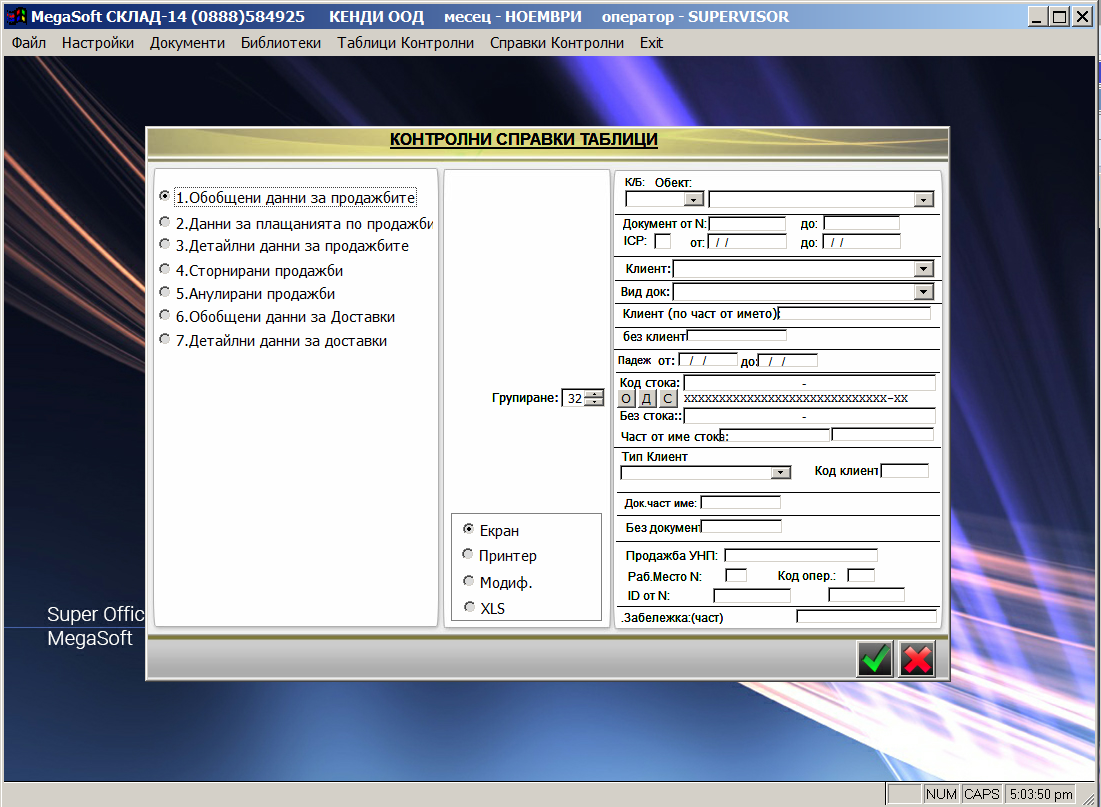Screen dimensions: 1101x807
Task: Cancel using the red X button
Action: 917,660
